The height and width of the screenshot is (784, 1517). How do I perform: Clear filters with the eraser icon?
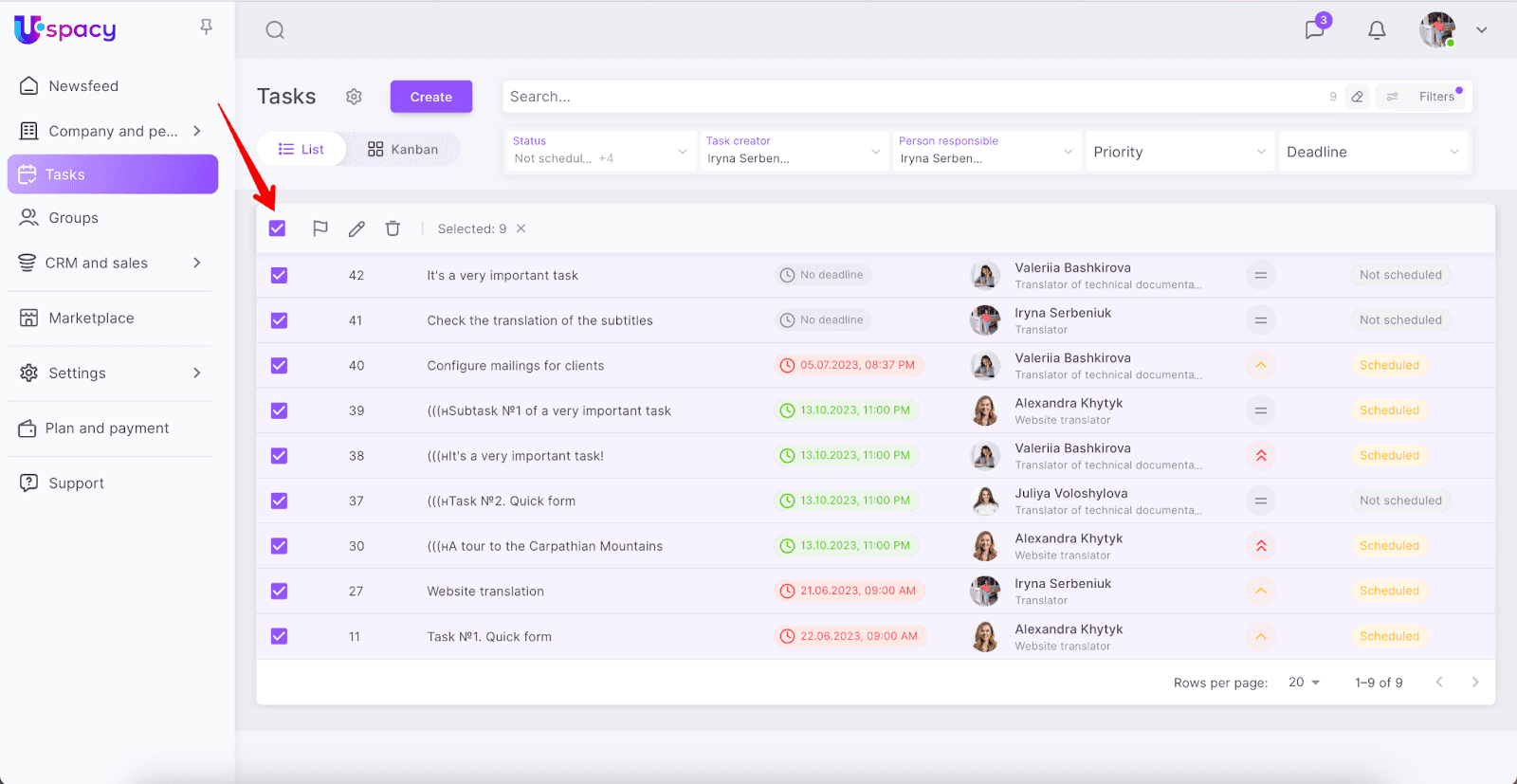[x=1357, y=97]
